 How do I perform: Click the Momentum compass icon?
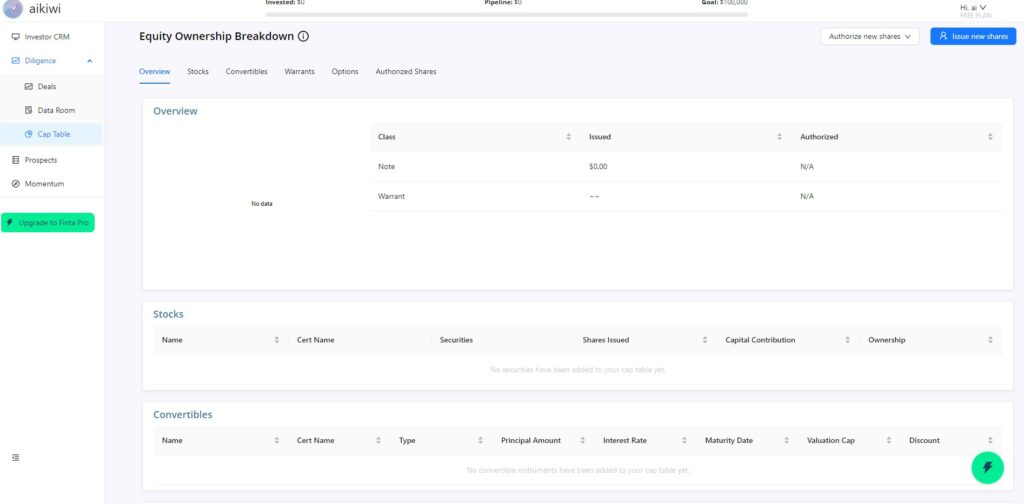(x=16, y=184)
